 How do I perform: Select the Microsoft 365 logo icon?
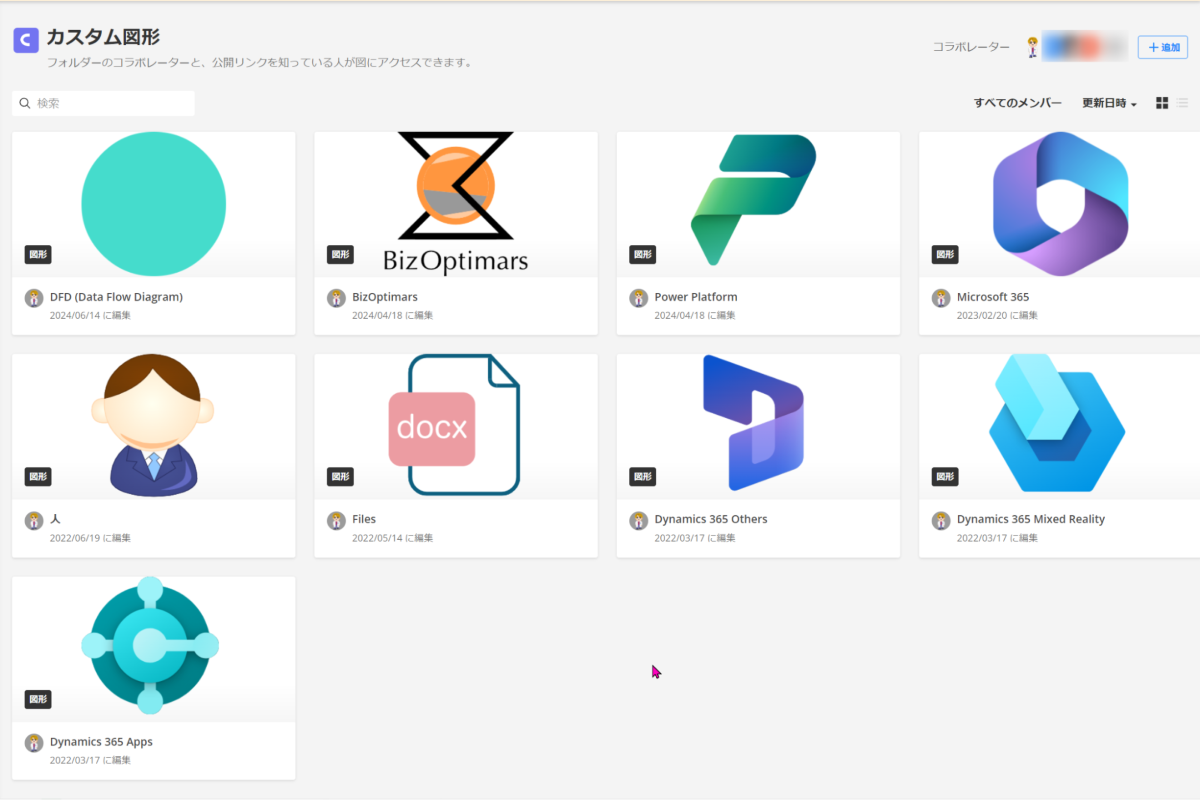click(1060, 203)
